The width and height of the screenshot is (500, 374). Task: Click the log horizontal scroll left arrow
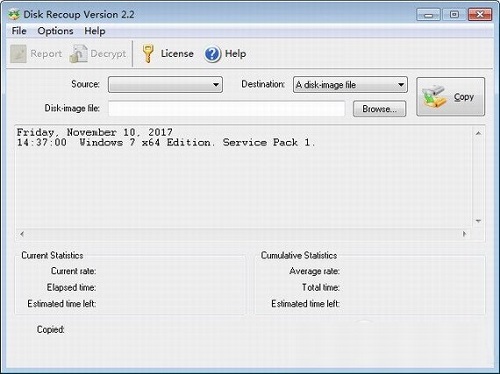click(22, 234)
